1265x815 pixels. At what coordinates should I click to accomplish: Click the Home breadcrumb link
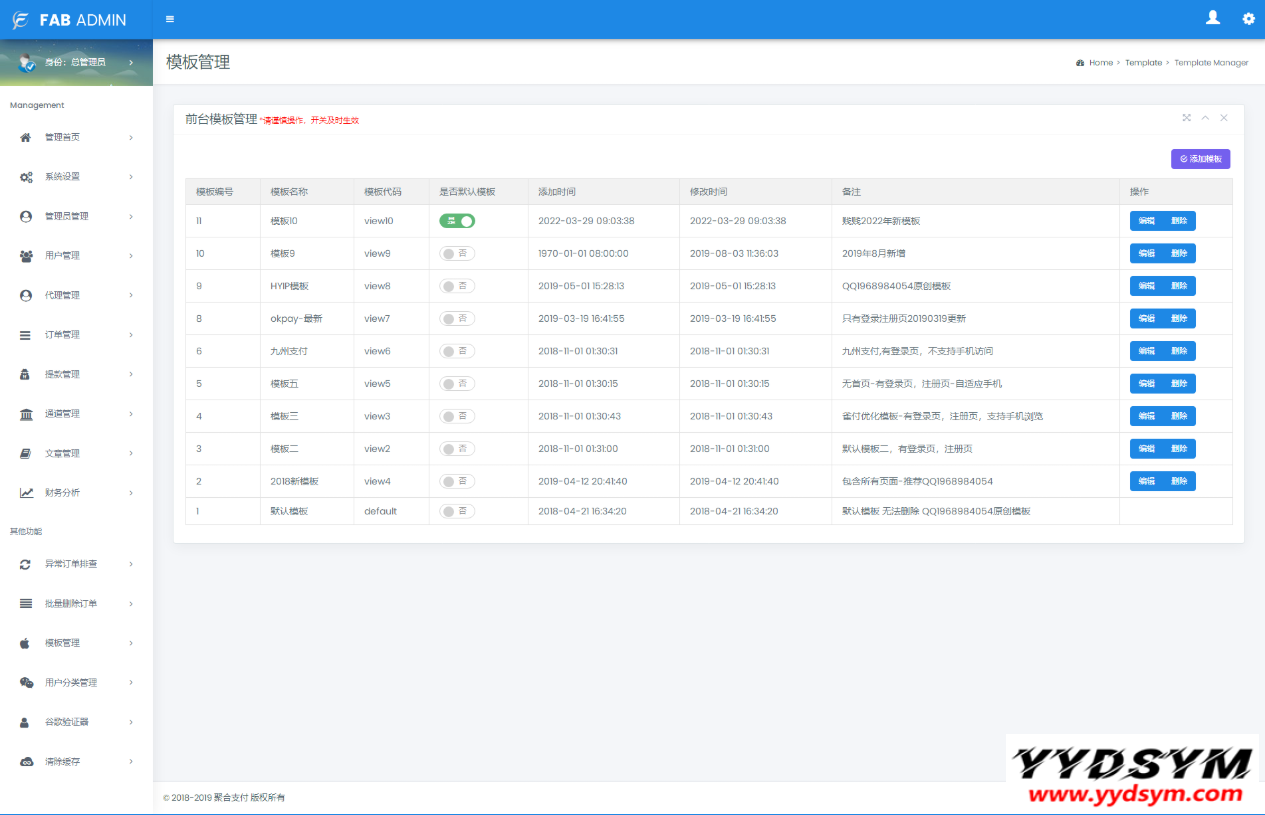(x=1100, y=63)
